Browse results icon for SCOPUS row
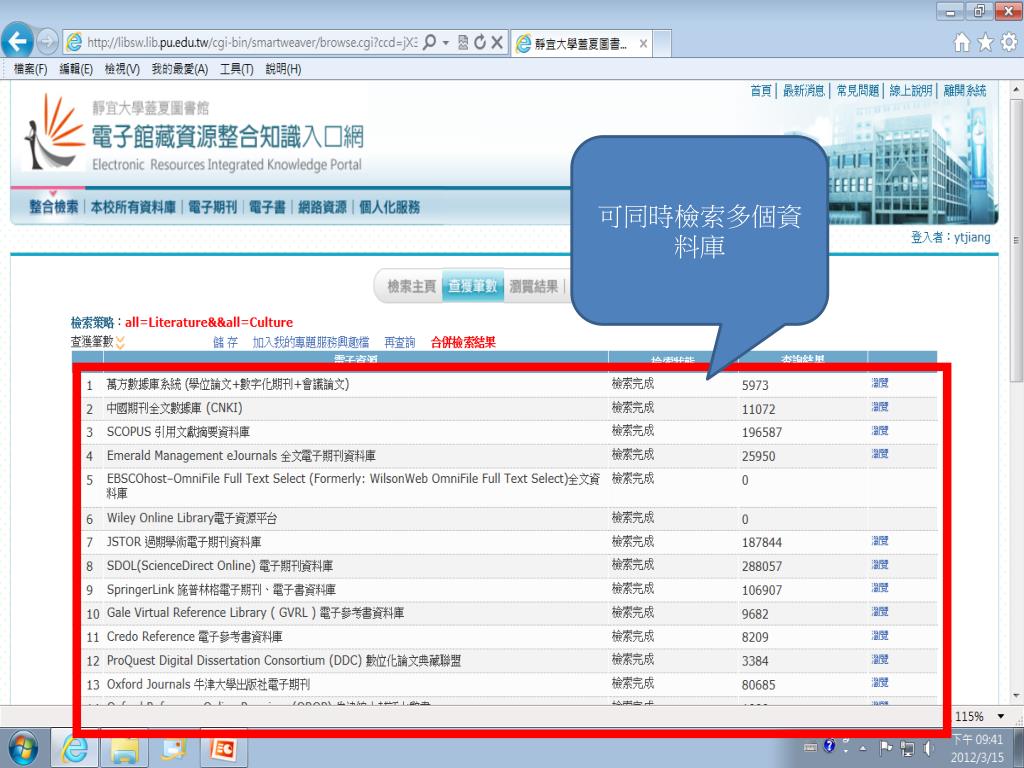The width and height of the screenshot is (1024, 768). point(880,430)
